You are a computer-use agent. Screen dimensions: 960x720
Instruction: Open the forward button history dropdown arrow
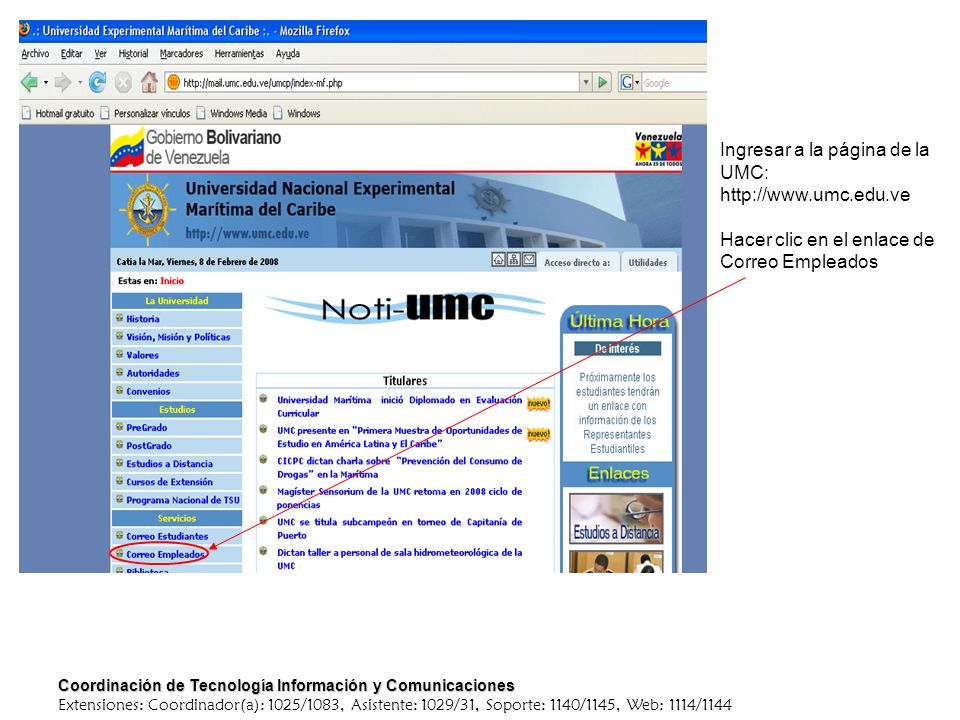pyautogui.click(x=80, y=82)
